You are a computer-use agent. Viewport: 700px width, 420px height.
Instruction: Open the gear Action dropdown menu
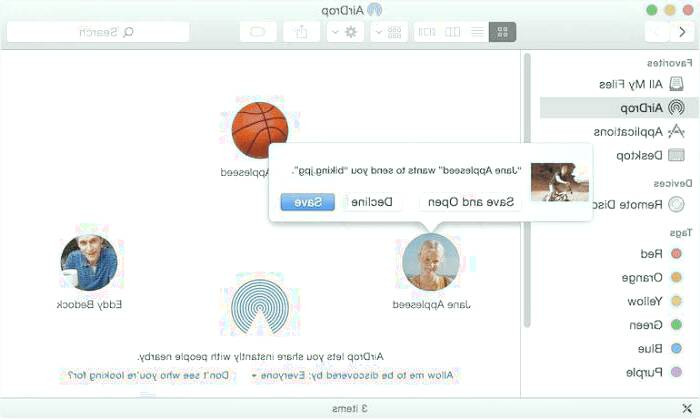point(345,32)
